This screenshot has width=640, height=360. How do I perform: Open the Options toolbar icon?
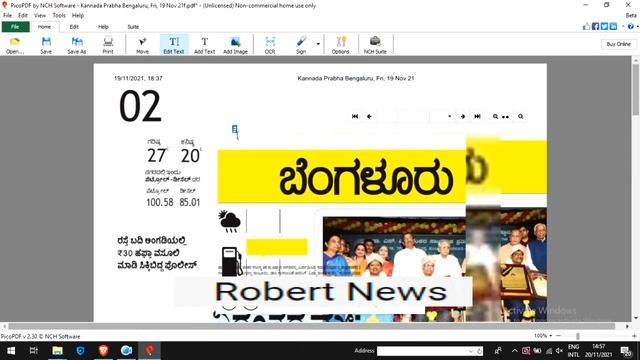coord(340,45)
